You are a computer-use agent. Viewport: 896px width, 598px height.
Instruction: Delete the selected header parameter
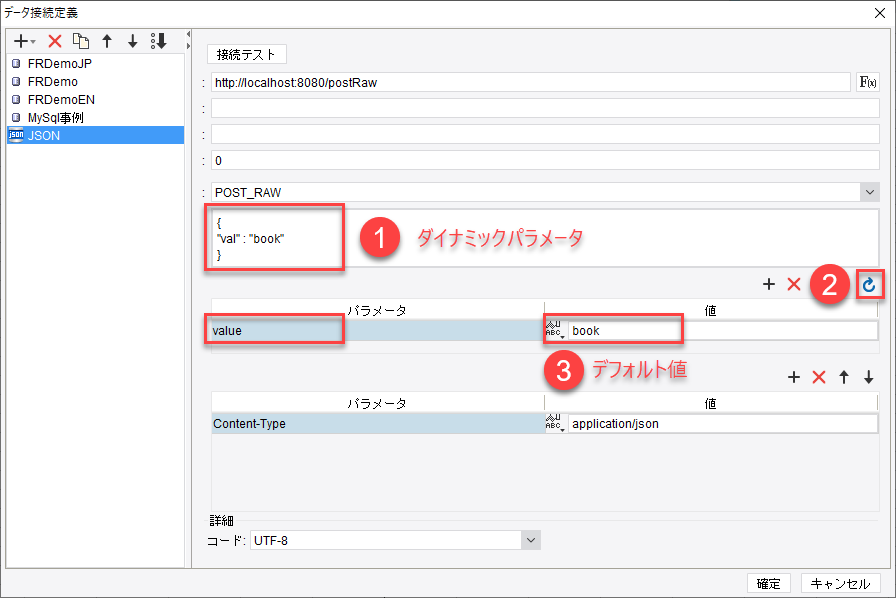pos(819,377)
